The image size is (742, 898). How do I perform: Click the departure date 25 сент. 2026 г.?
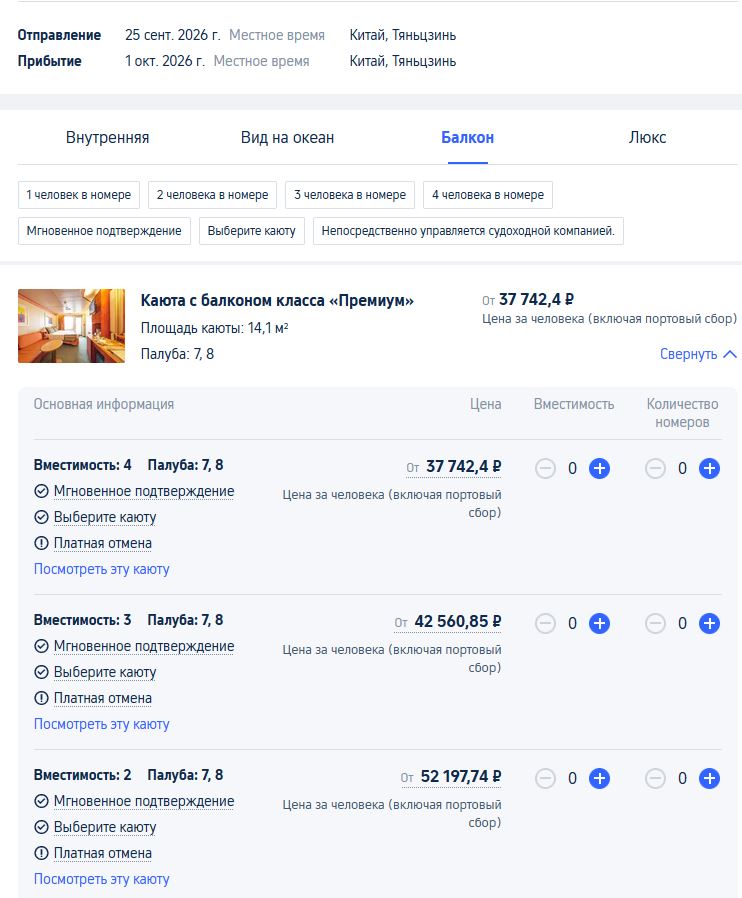pos(172,35)
